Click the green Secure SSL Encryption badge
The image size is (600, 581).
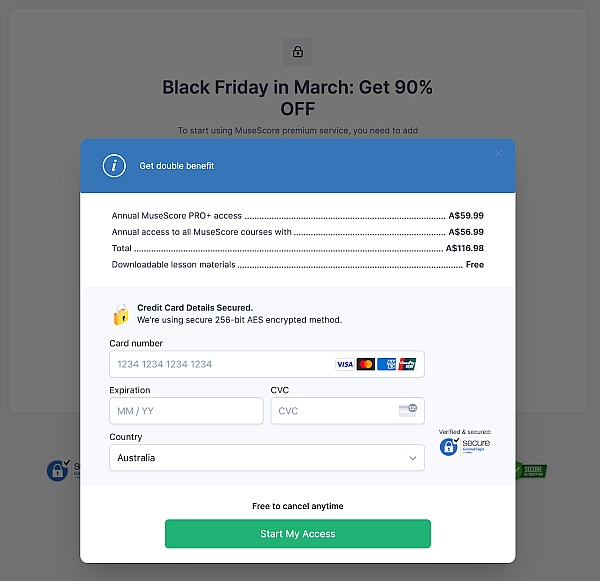pos(531,470)
